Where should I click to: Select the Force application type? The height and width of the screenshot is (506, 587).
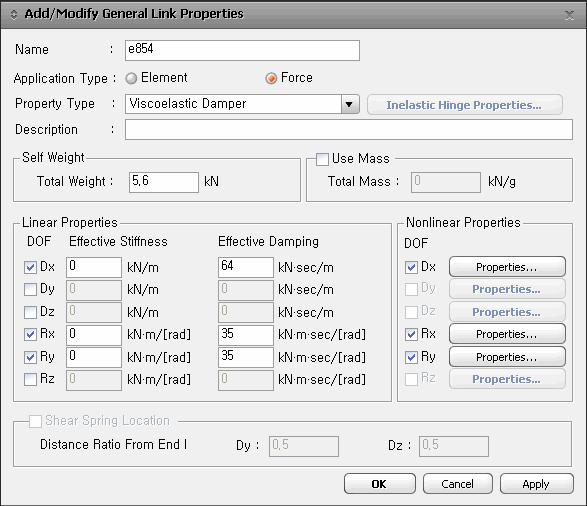click(x=271, y=78)
